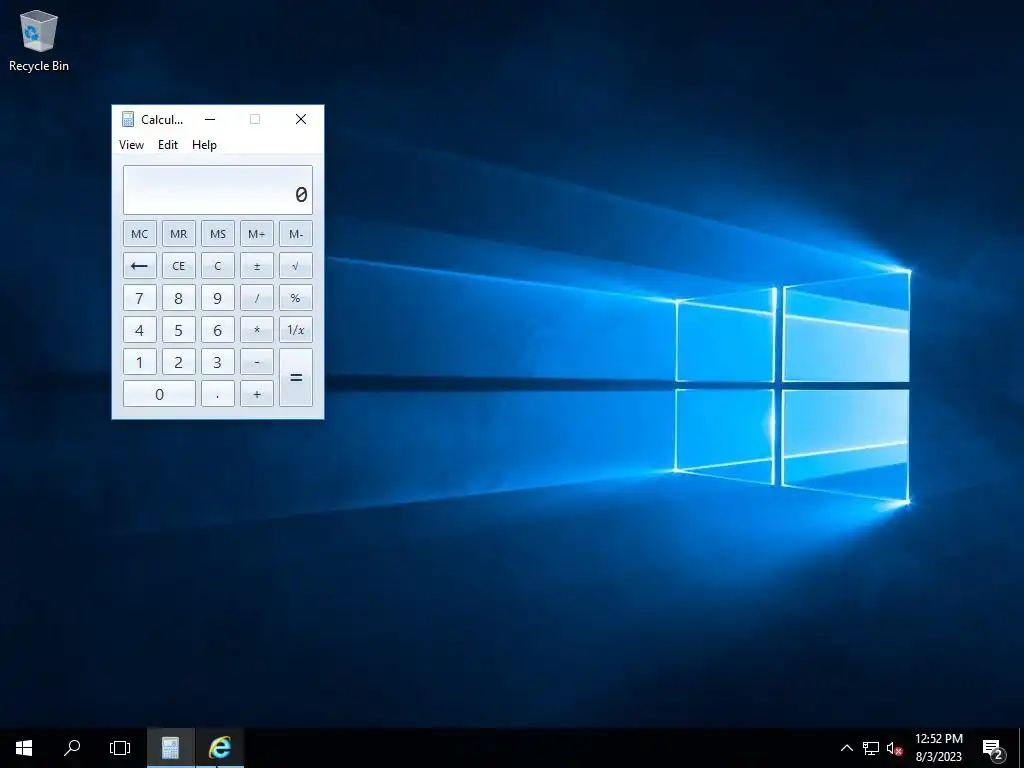Click the CE clear entry button
1024x768 pixels.
click(178, 266)
